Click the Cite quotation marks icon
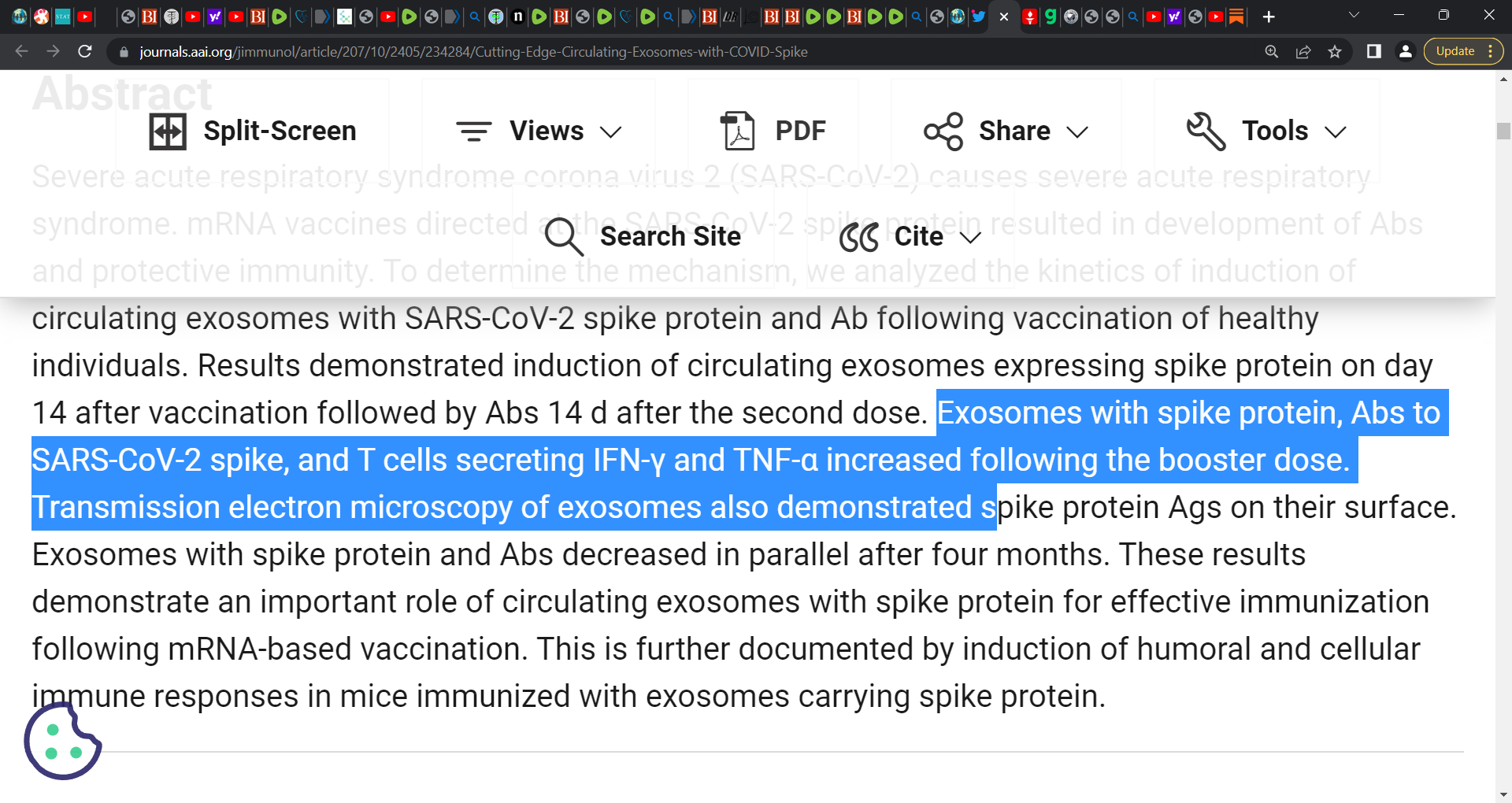 tap(858, 237)
